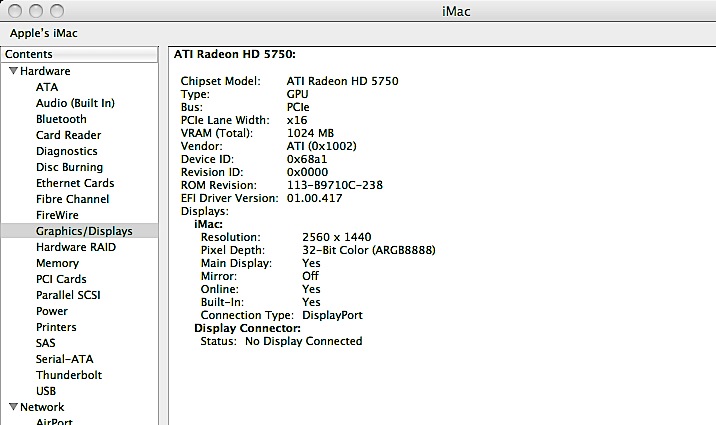
Task: Collapse the Hardware category triangle
Action: [x=13, y=71]
